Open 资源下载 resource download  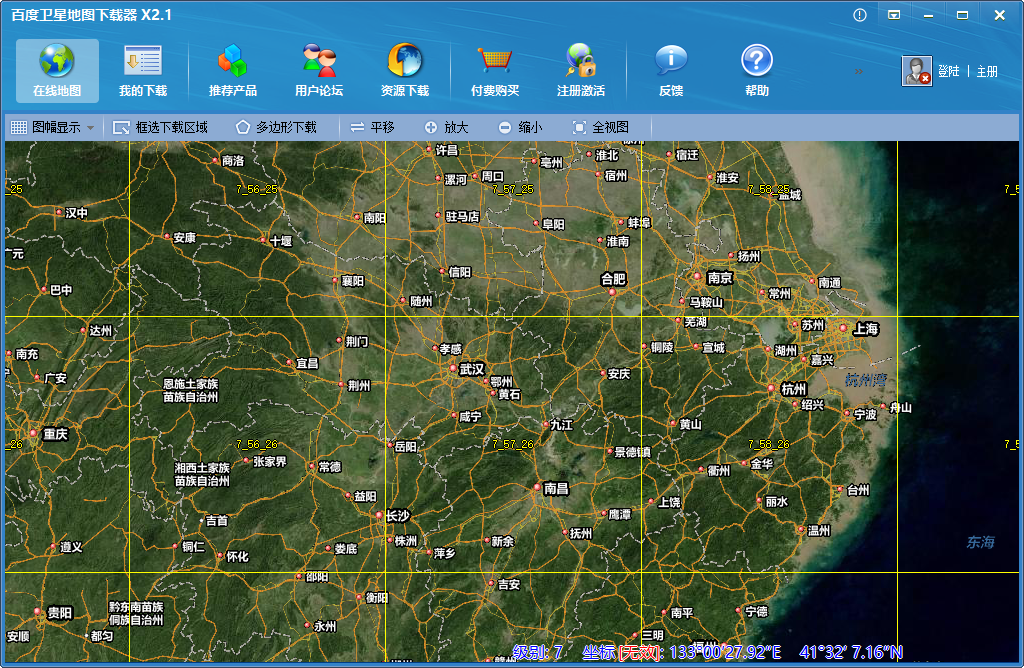pos(405,62)
